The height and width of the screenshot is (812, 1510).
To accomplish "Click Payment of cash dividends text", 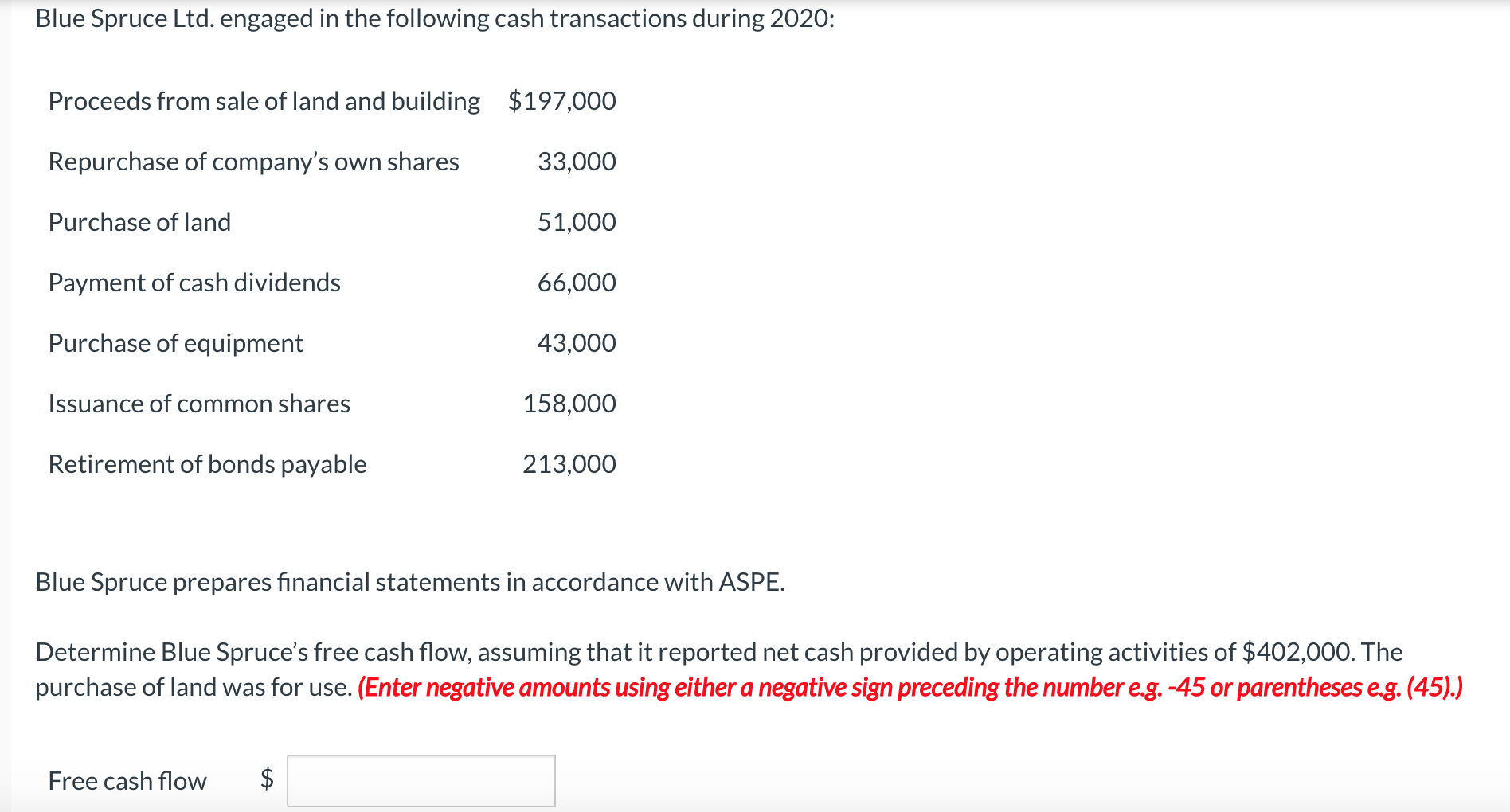I will 194,283.
